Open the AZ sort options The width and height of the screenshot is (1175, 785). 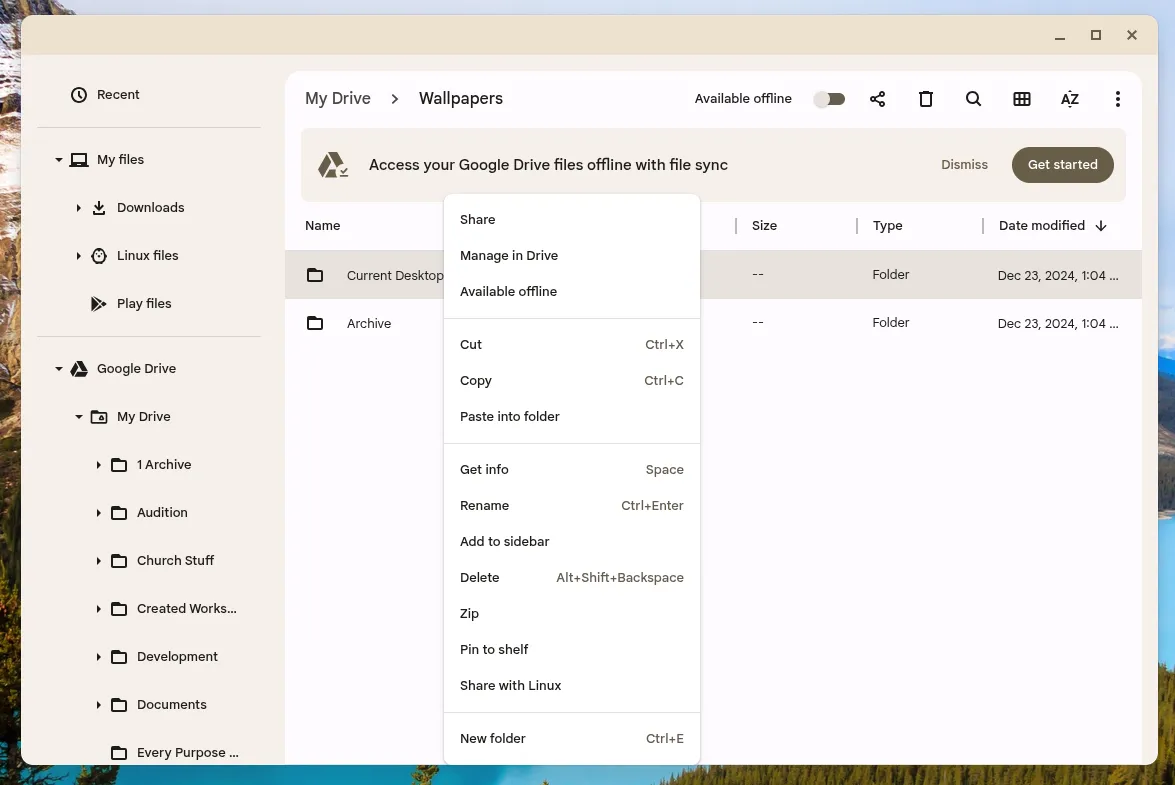(1069, 99)
